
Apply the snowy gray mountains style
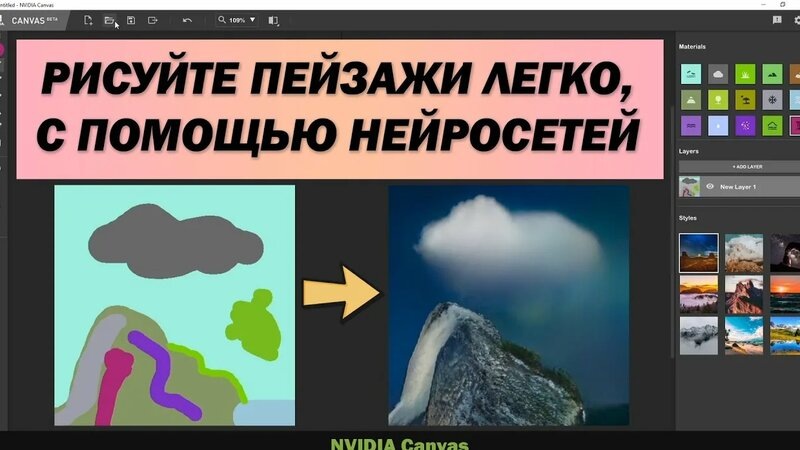click(x=698, y=335)
